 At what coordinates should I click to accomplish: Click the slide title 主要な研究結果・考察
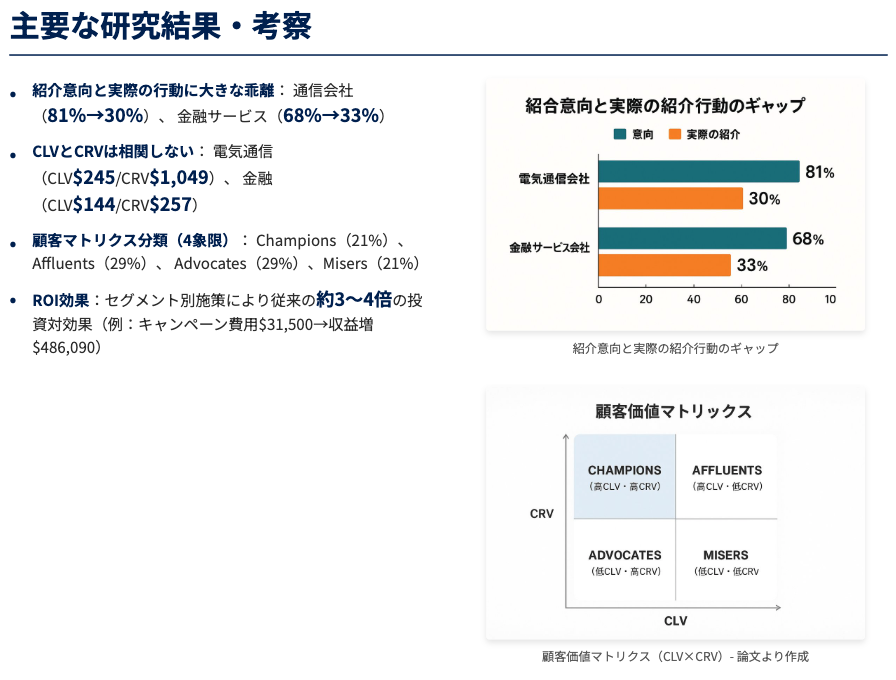click(x=161, y=26)
